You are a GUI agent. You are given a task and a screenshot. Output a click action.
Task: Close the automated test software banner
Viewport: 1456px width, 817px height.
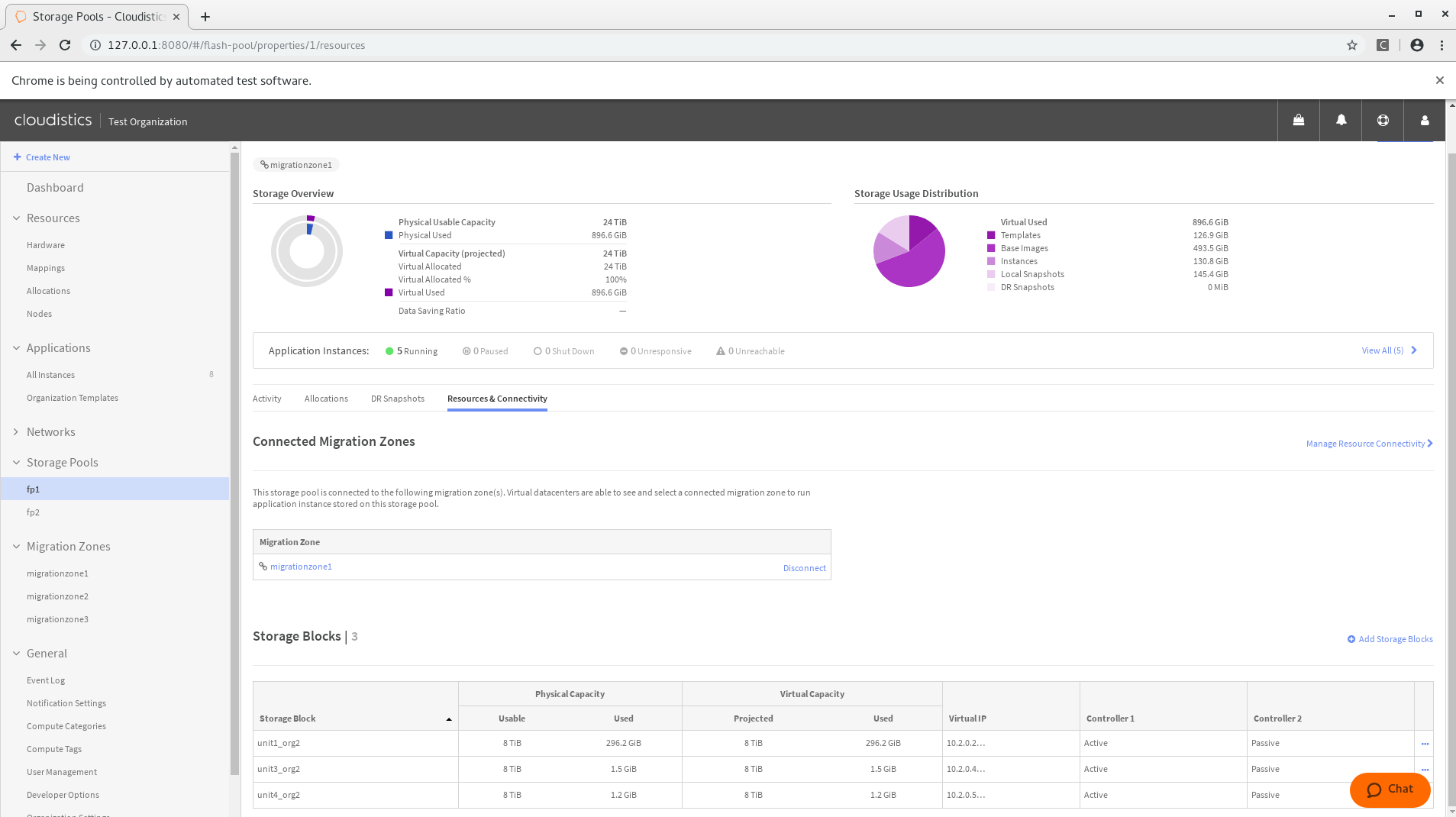[1439, 80]
